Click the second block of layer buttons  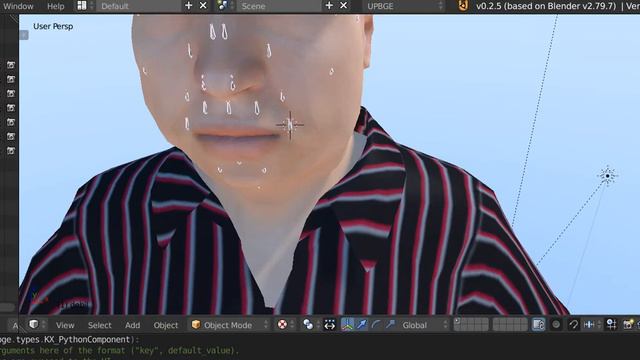(x=510, y=325)
